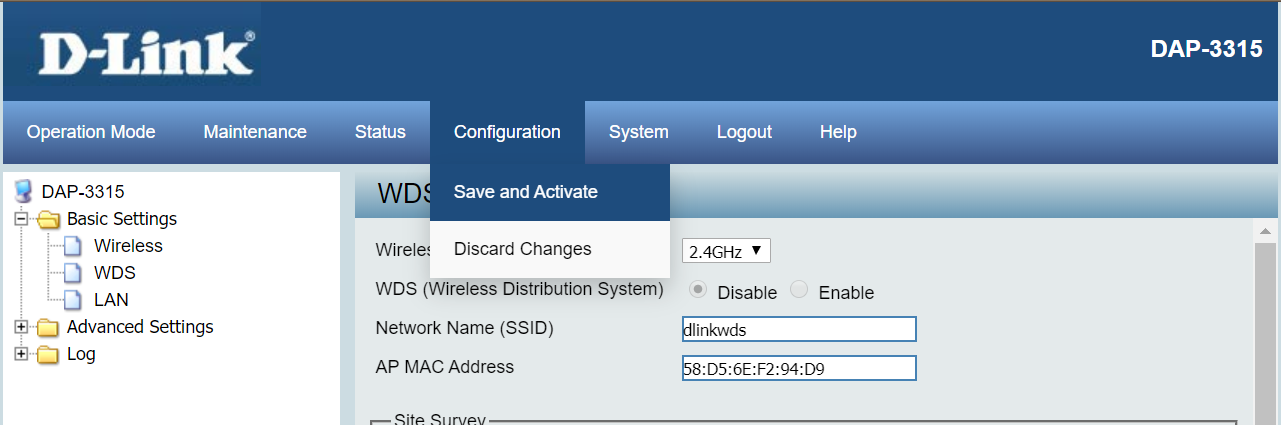Click Logout in the navigation bar
Viewport: 1281px width, 425px height.
pyautogui.click(x=744, y=132)
